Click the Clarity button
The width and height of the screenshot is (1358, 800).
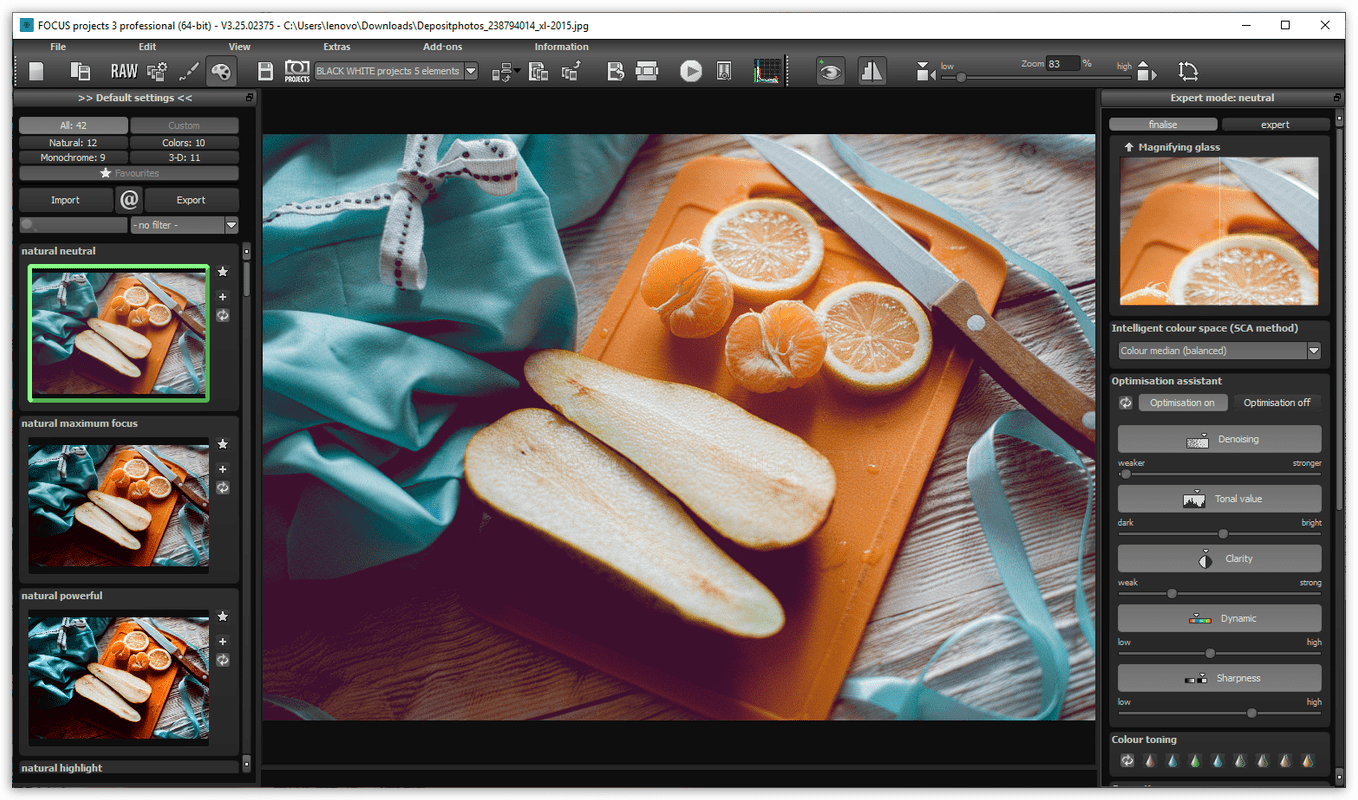pos(1219,559)
